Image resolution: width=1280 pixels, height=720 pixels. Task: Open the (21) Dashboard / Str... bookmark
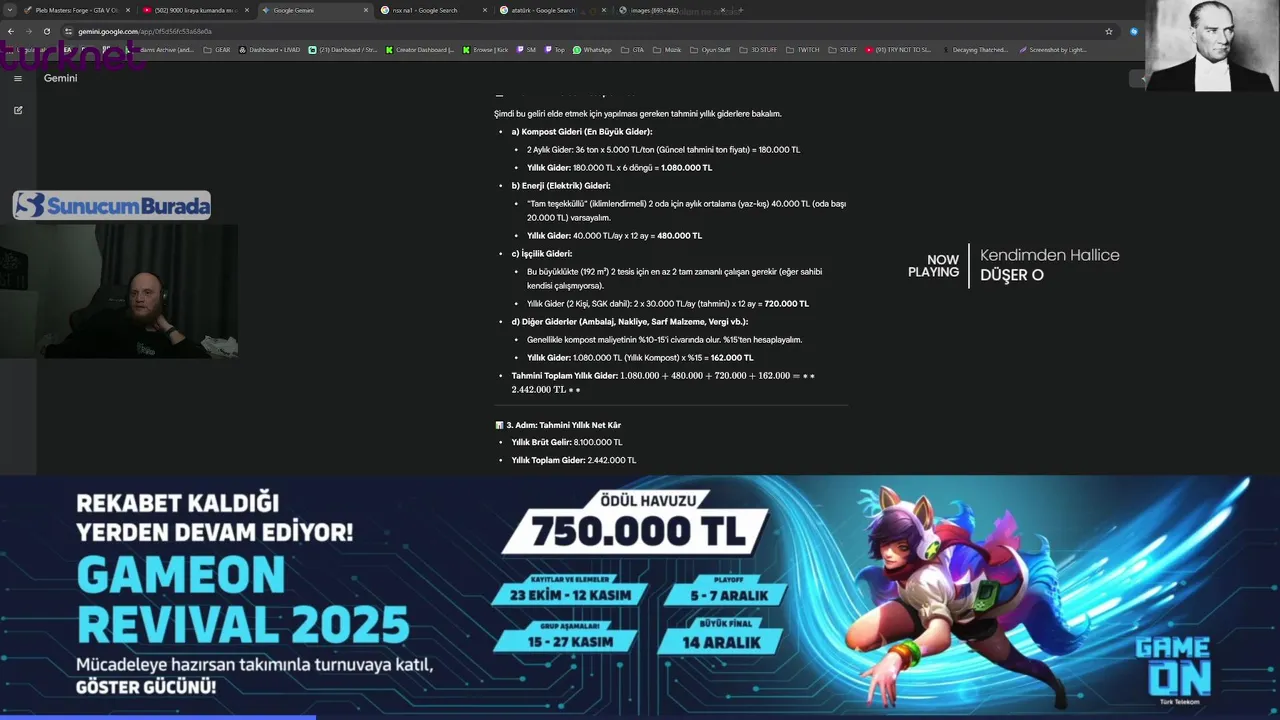click(343, 49)
